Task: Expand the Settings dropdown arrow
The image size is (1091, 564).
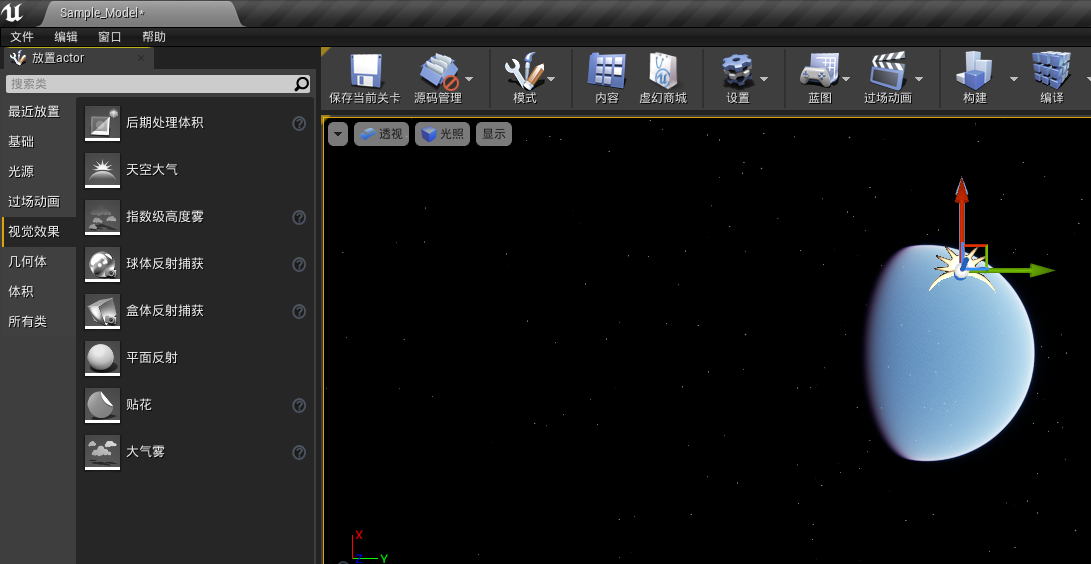Action: pos(764,79)
